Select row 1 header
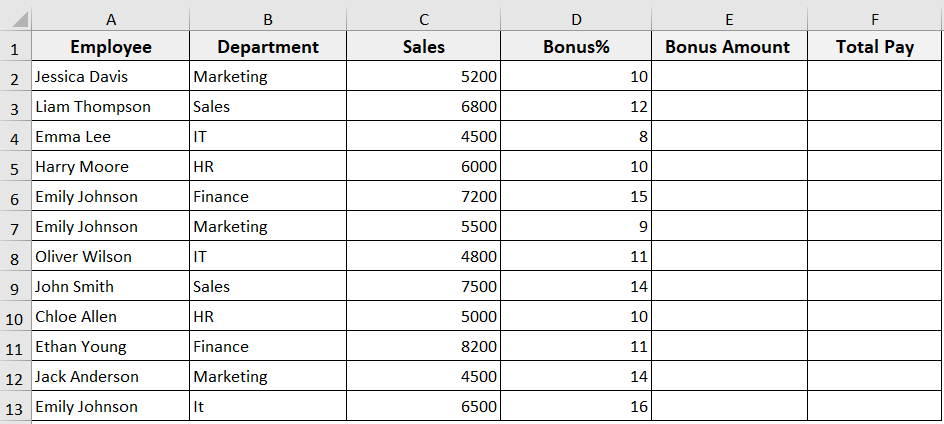The height and width of the screenshot is (424, 944). click(15, 47)
